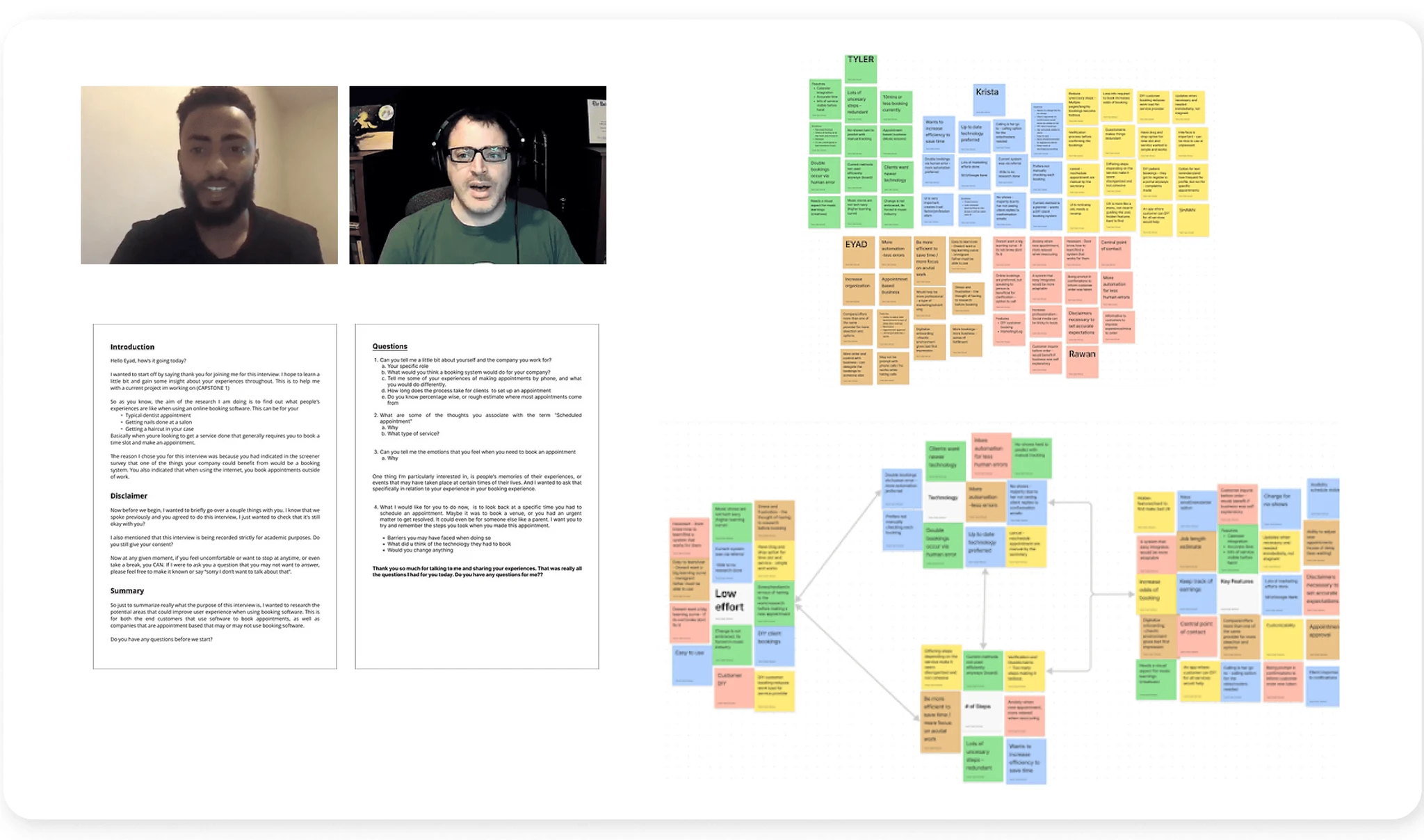This screenshot has width=1424, height=840.
Task: Click the bold "Thank you so much" closing paragraph
Action: pyautogui.click(x=477, y=572)
